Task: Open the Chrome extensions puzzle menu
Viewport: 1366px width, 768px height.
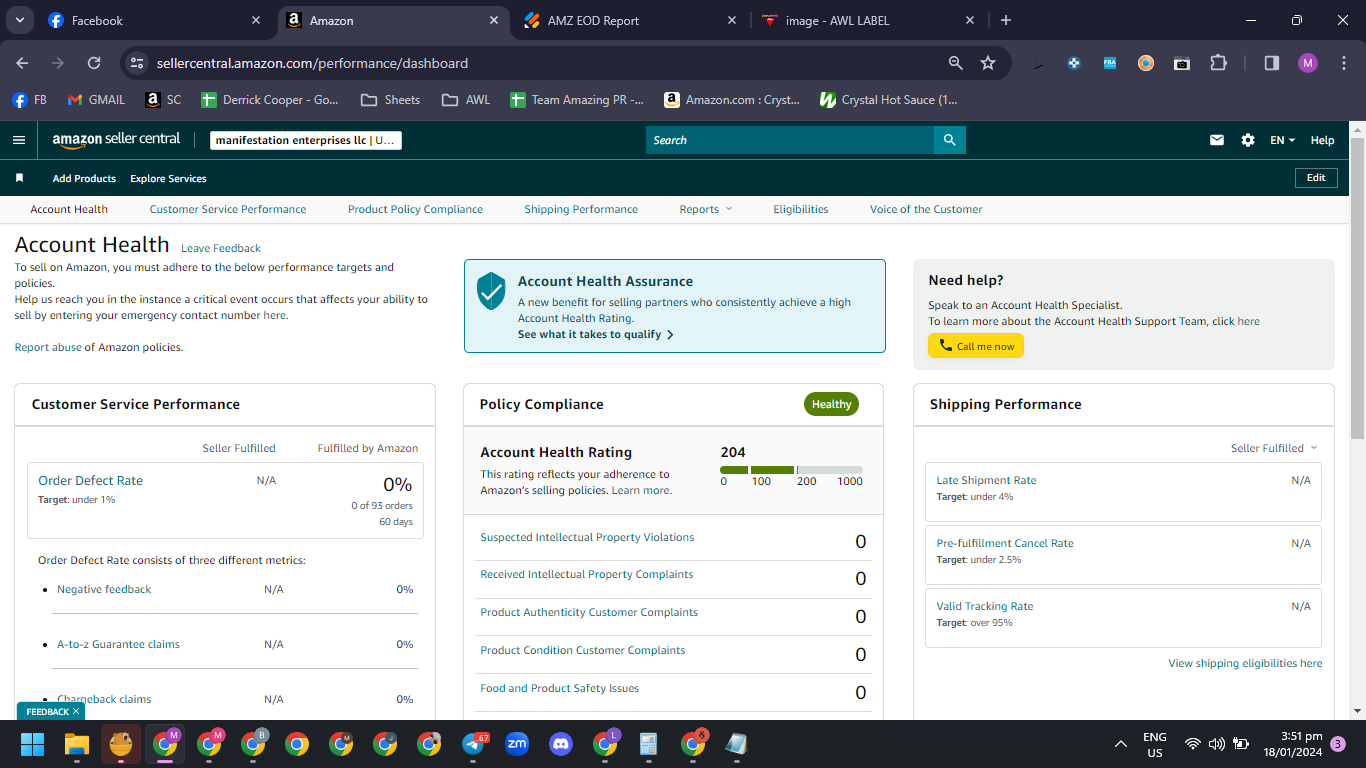Action: pos(1218,63)
